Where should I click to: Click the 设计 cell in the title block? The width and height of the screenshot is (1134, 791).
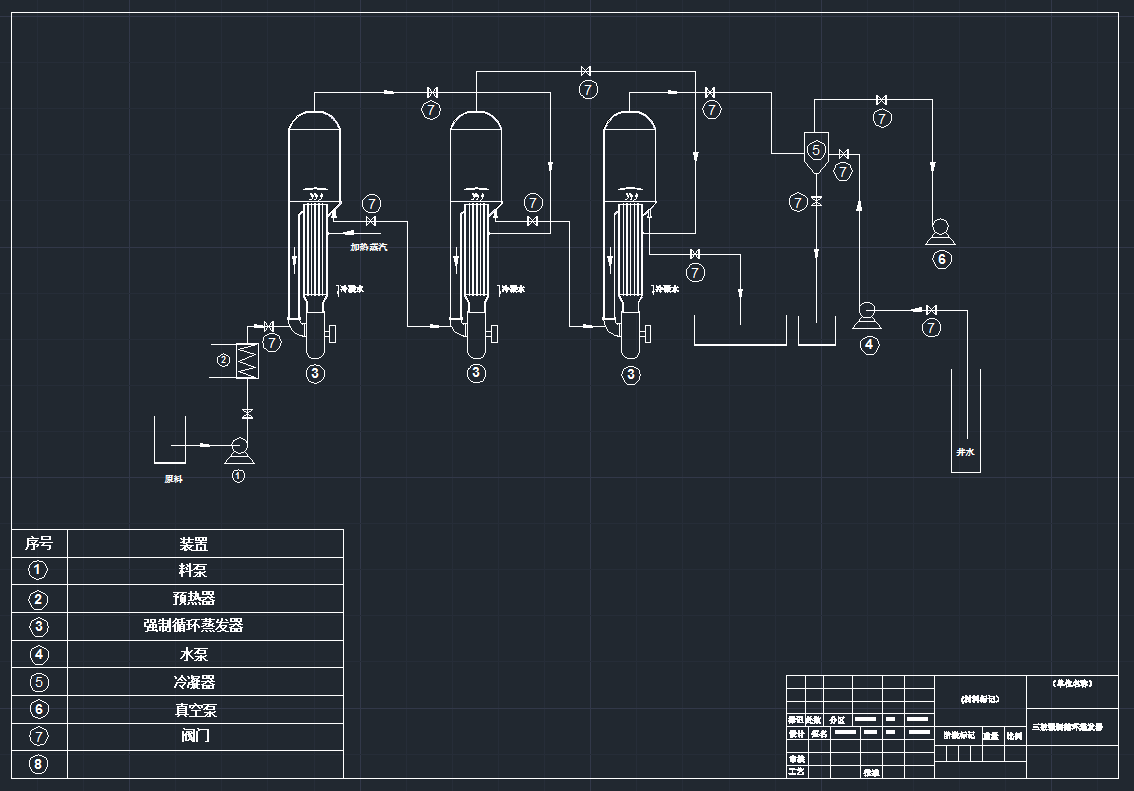point(796,733)
